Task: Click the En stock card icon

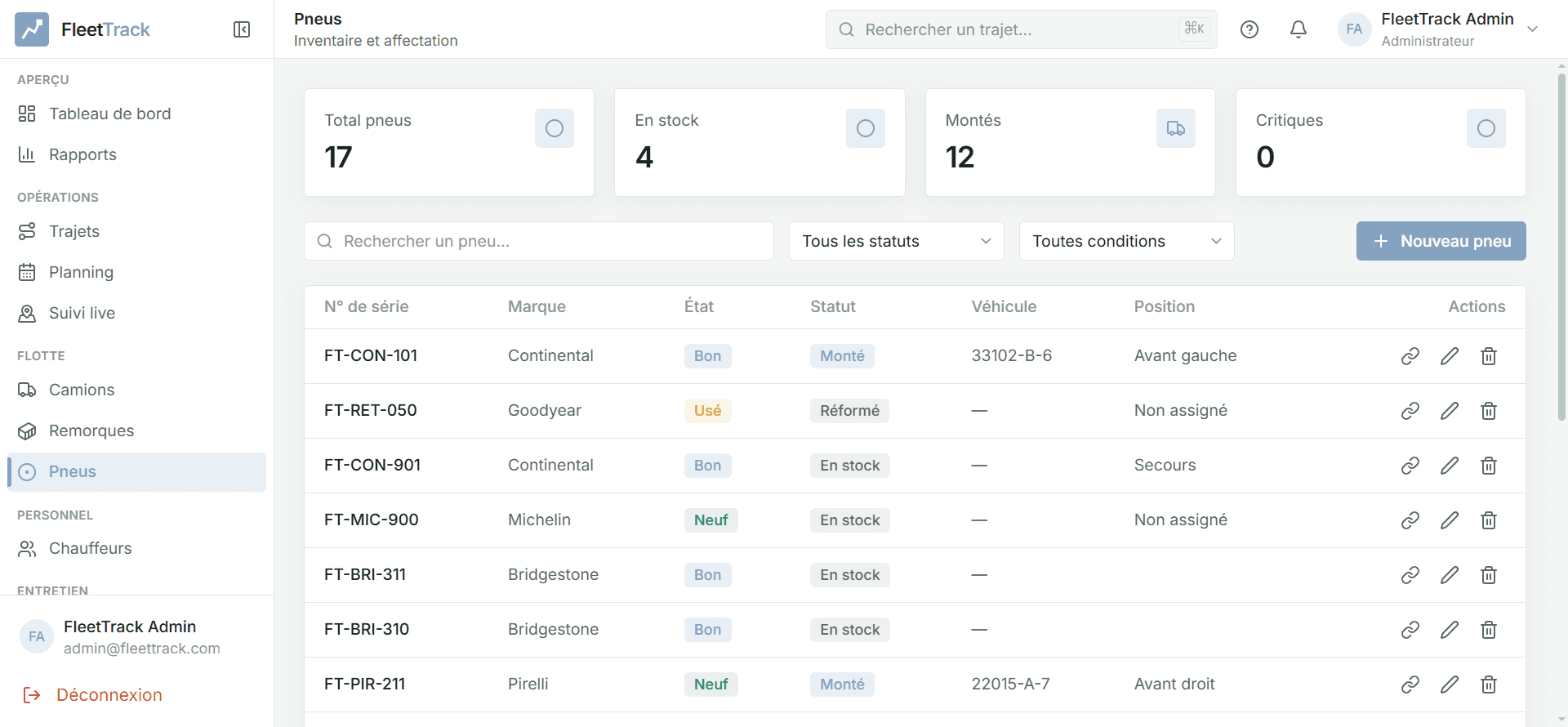Action: [866, 128]
